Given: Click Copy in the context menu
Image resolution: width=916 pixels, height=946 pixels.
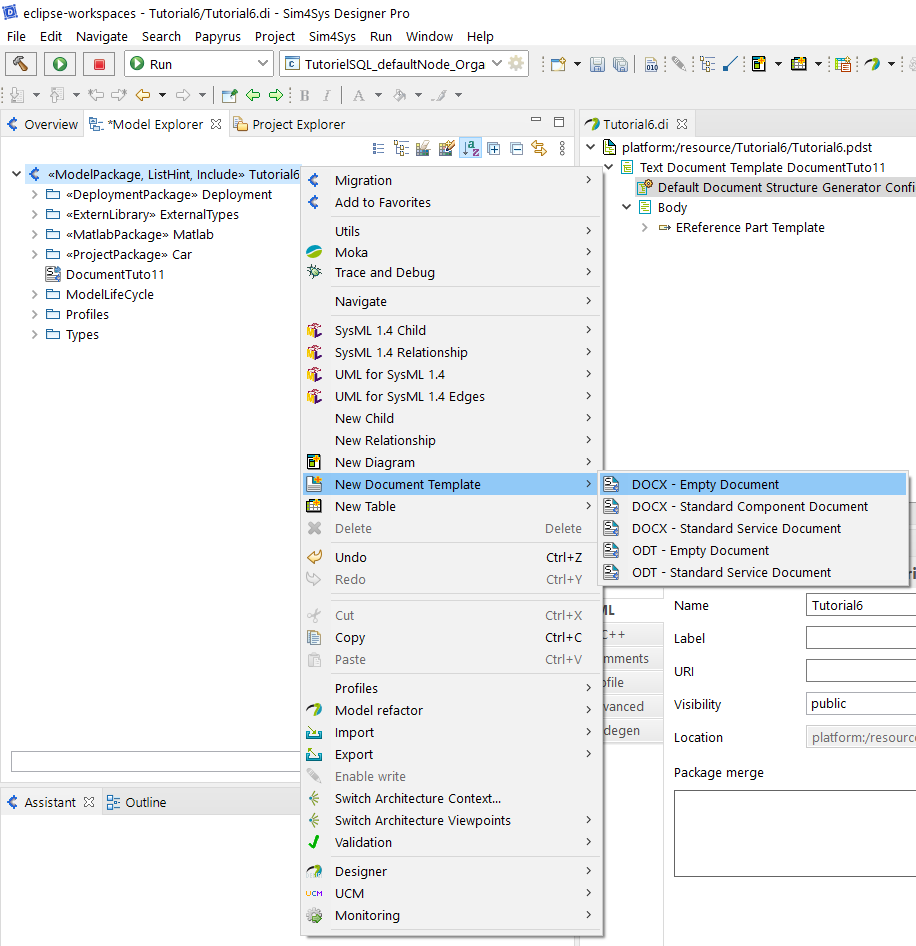Looking at the screenshot, I should click(x=451, y=638).
